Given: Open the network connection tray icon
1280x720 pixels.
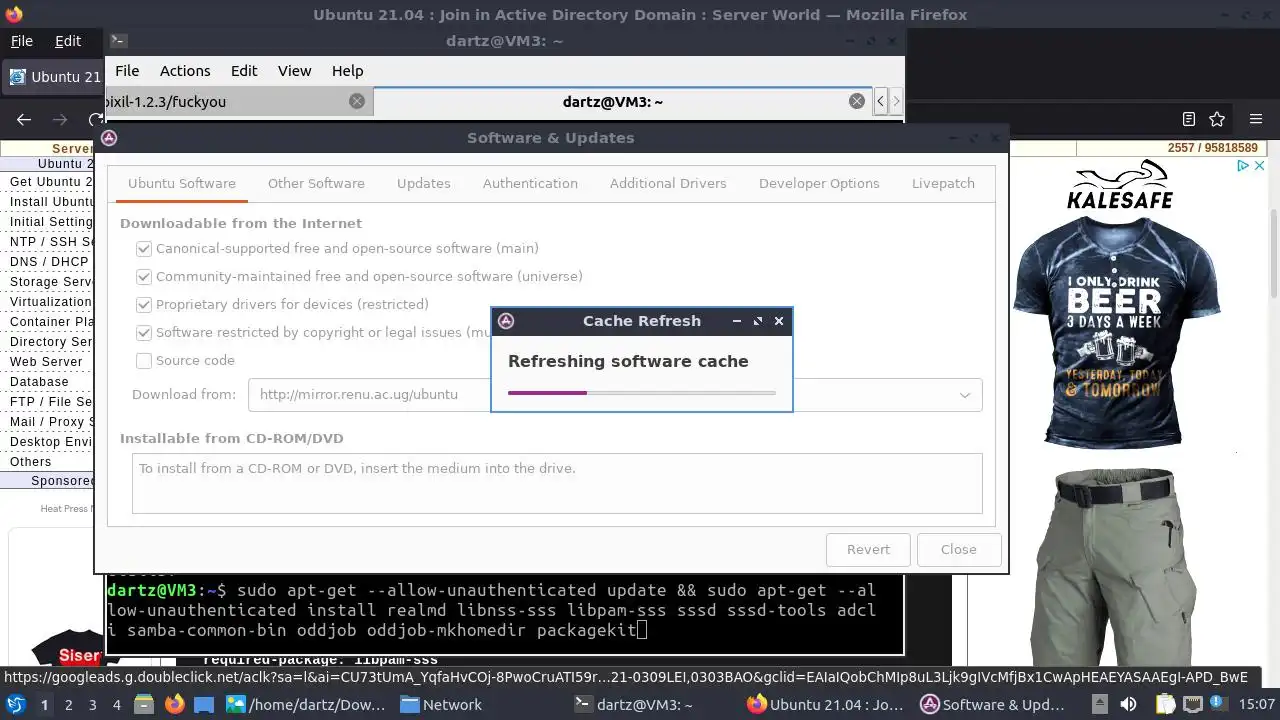Looking at the screenshot, I should click(x=1193, y=705).
